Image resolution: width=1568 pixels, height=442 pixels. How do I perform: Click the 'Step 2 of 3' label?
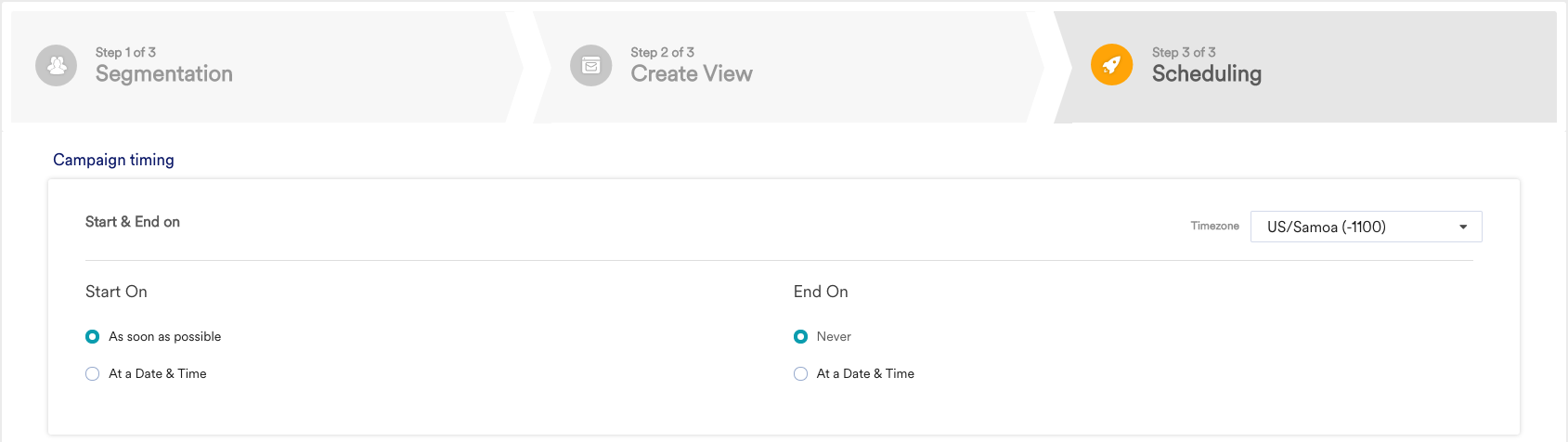[662, 52]
